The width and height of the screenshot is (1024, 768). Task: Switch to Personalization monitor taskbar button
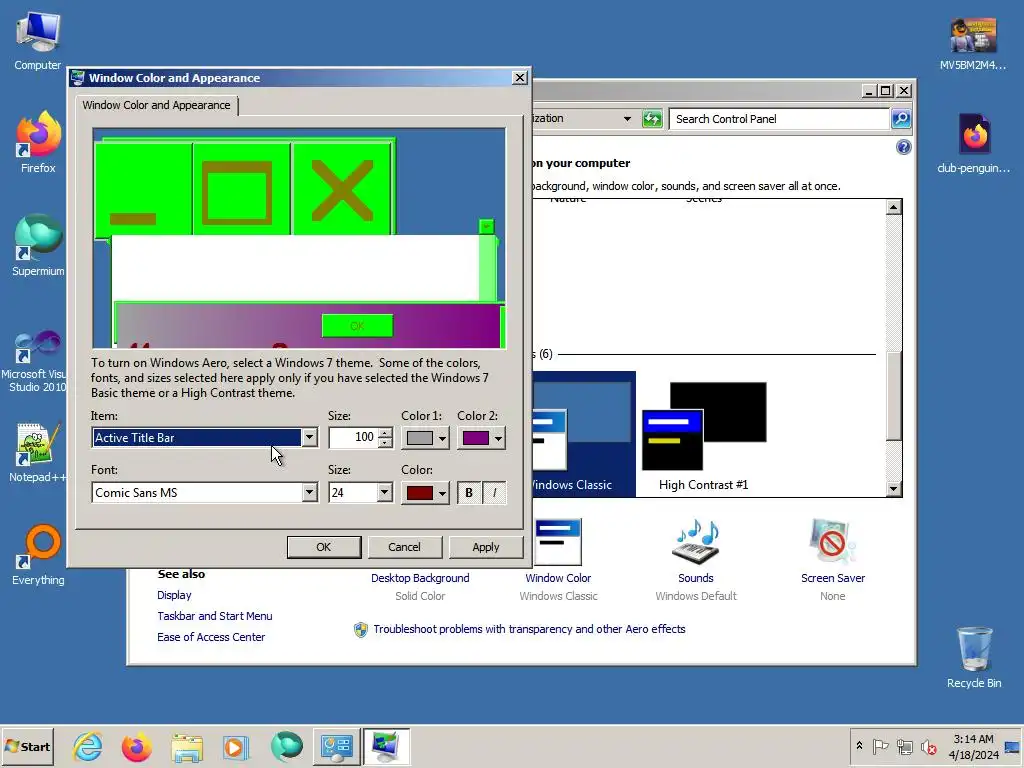[x=386, y=746]
